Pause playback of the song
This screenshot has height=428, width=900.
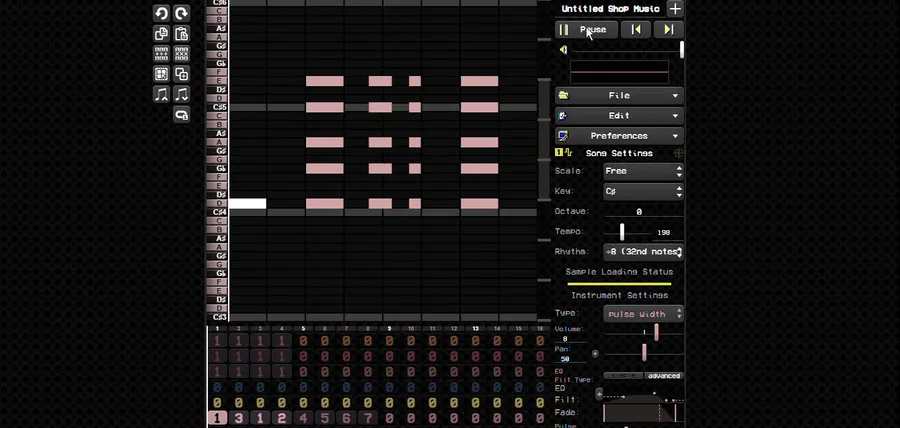pyautogui.click(x=586, y=30)
